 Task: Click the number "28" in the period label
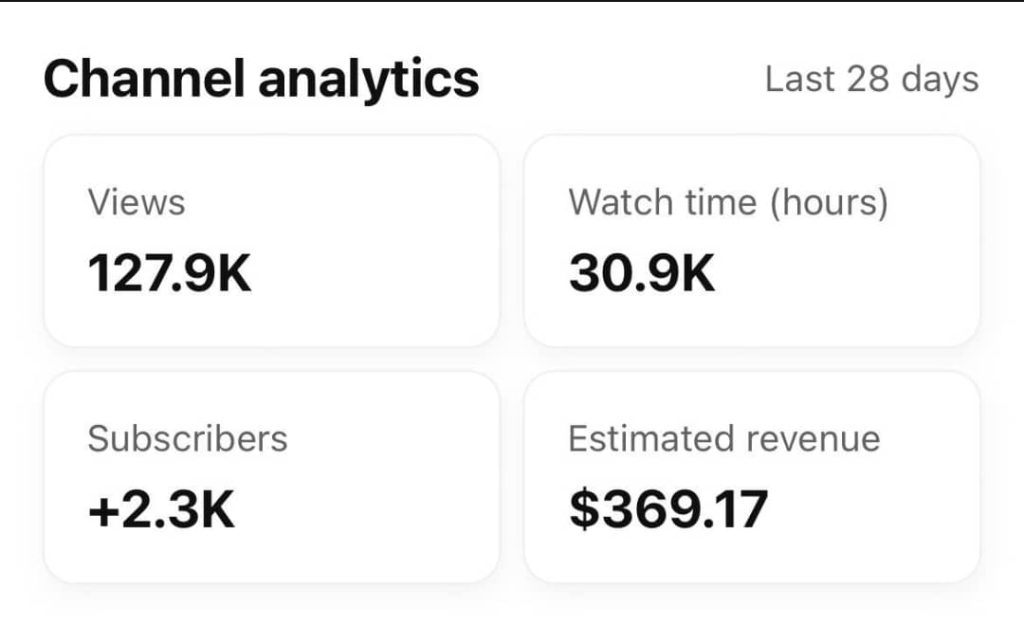click(x=868, y=80)
